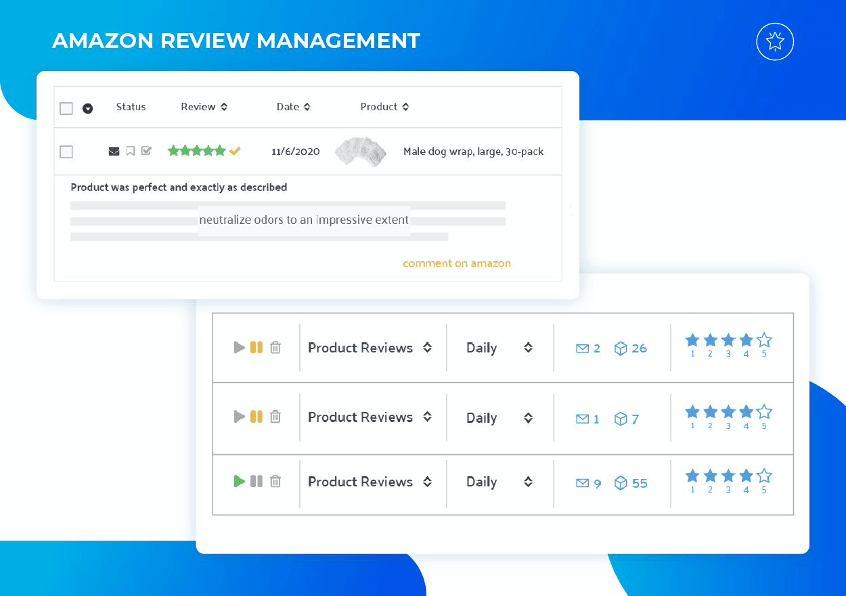846x596 pixels.
Task: Open the dog wrap product thumbnail
Action: click(x=360, y=152)
